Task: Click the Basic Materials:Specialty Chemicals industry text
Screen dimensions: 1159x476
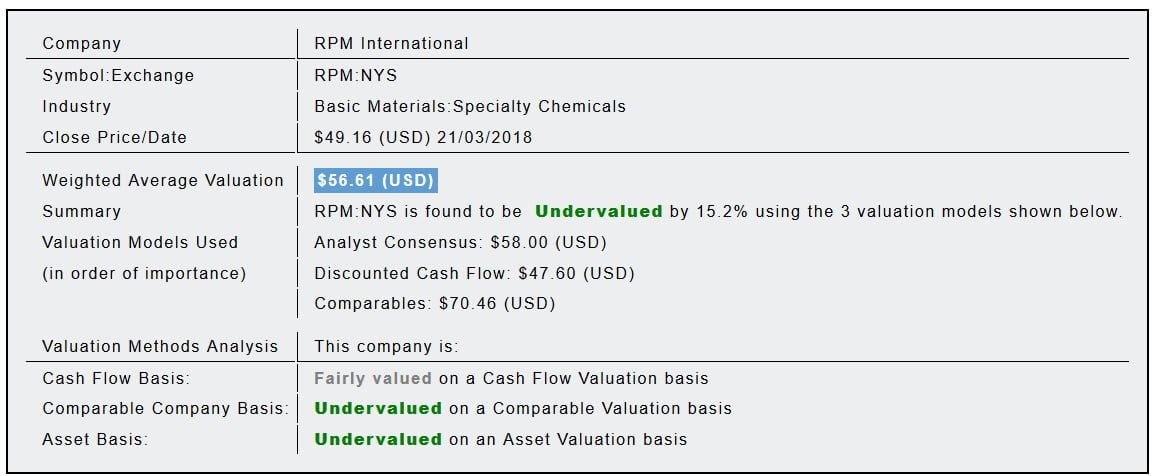Action: 469,106
